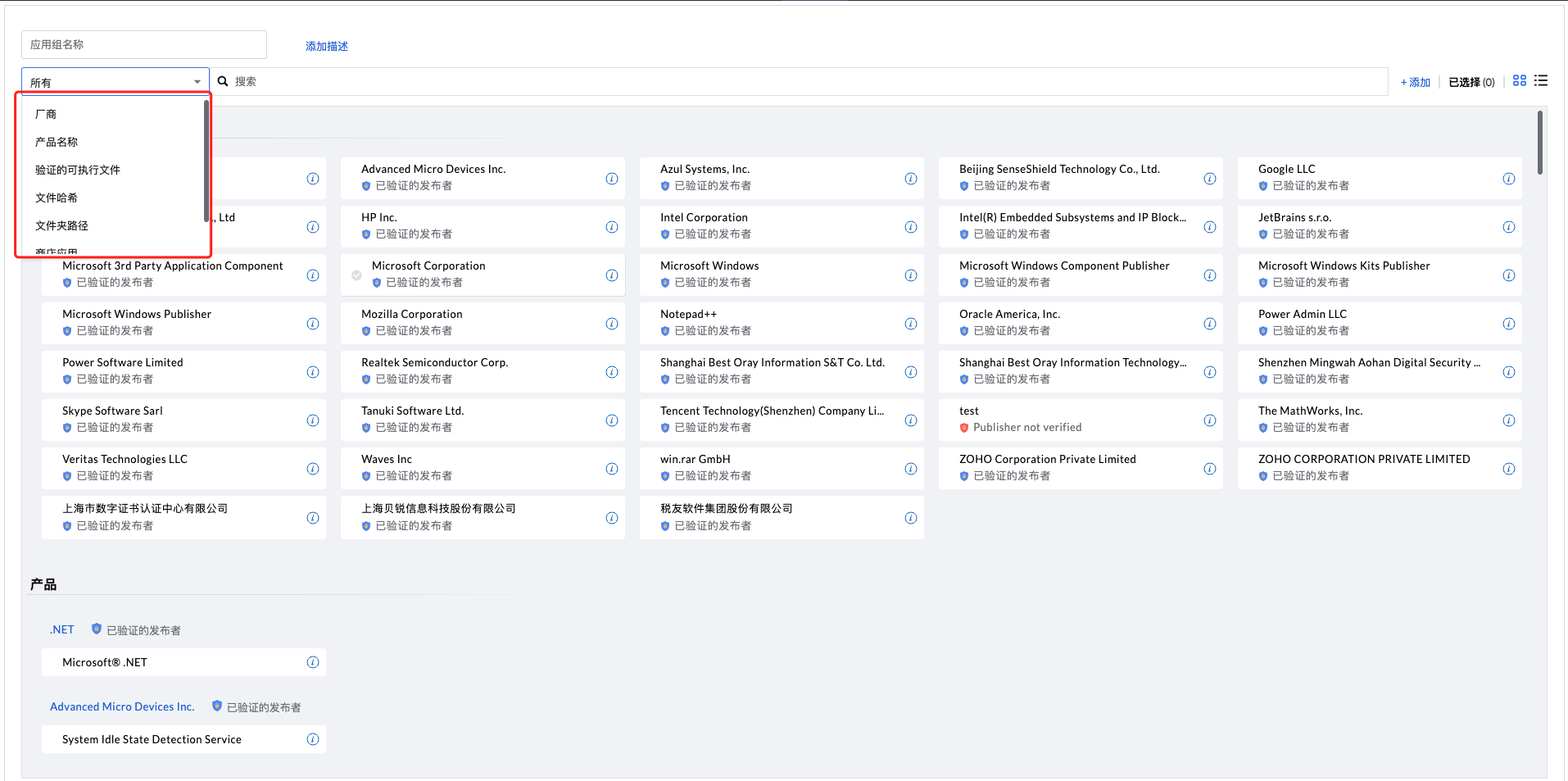Open info icon for test publisher card
This screenshot has height=781, width=1568.
click(1210, 420)
